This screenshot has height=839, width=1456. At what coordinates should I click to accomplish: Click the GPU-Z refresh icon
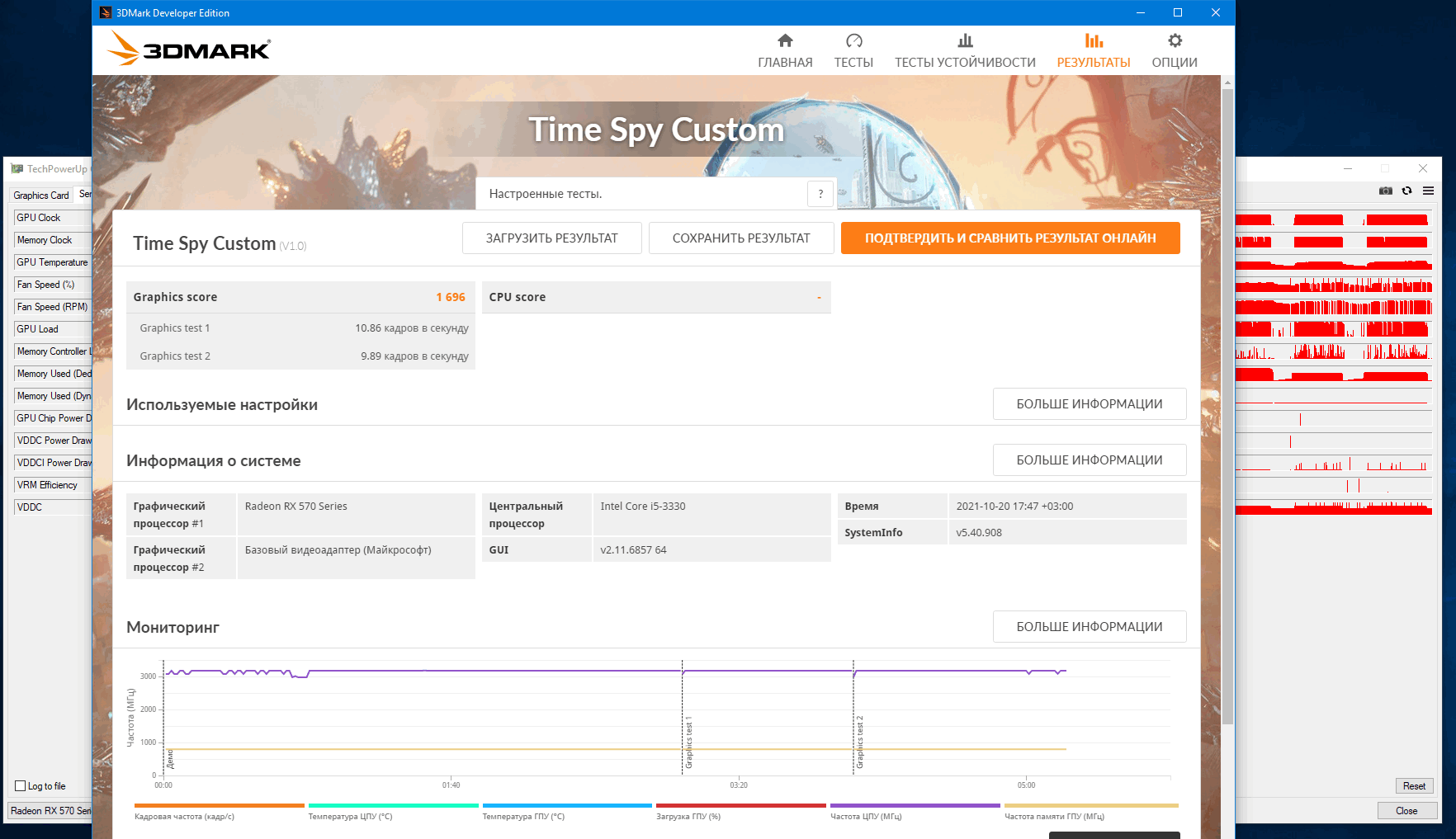tap(1407, 191)
